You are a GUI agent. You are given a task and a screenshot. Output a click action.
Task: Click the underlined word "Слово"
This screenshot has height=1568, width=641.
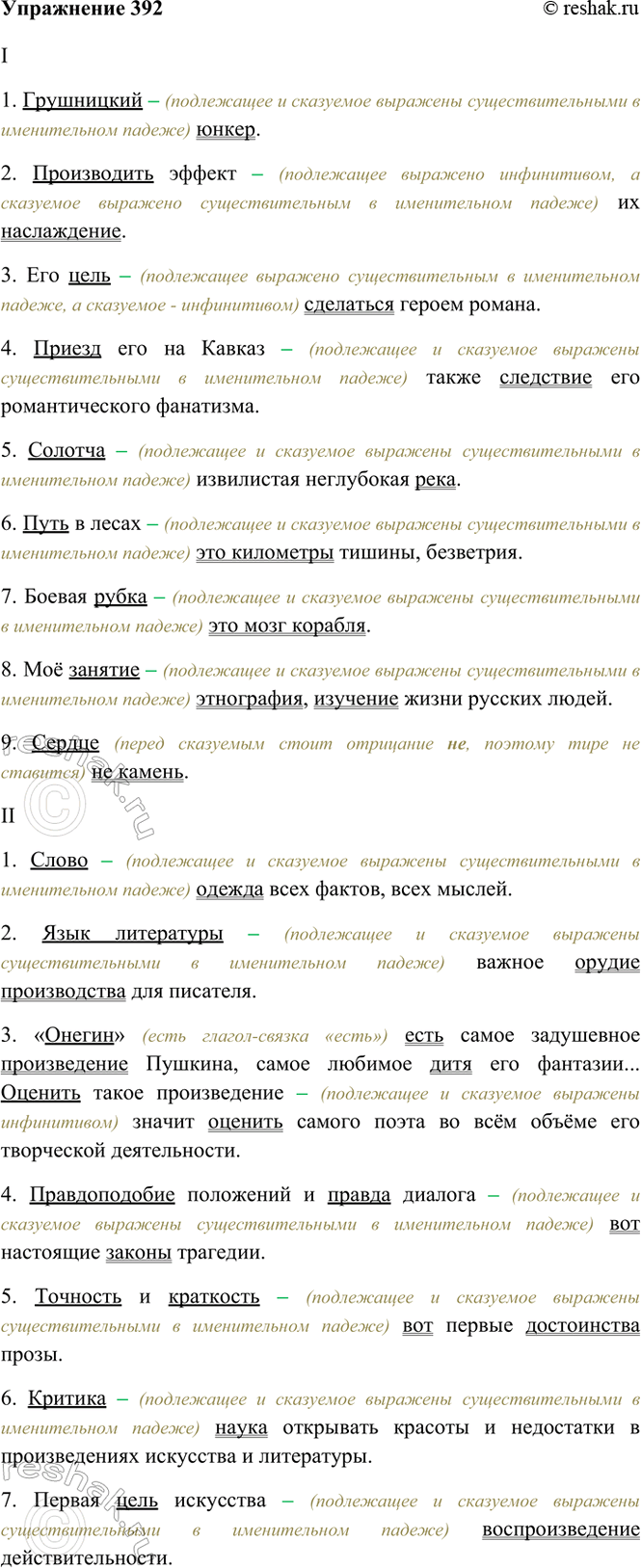pos(60,861)
